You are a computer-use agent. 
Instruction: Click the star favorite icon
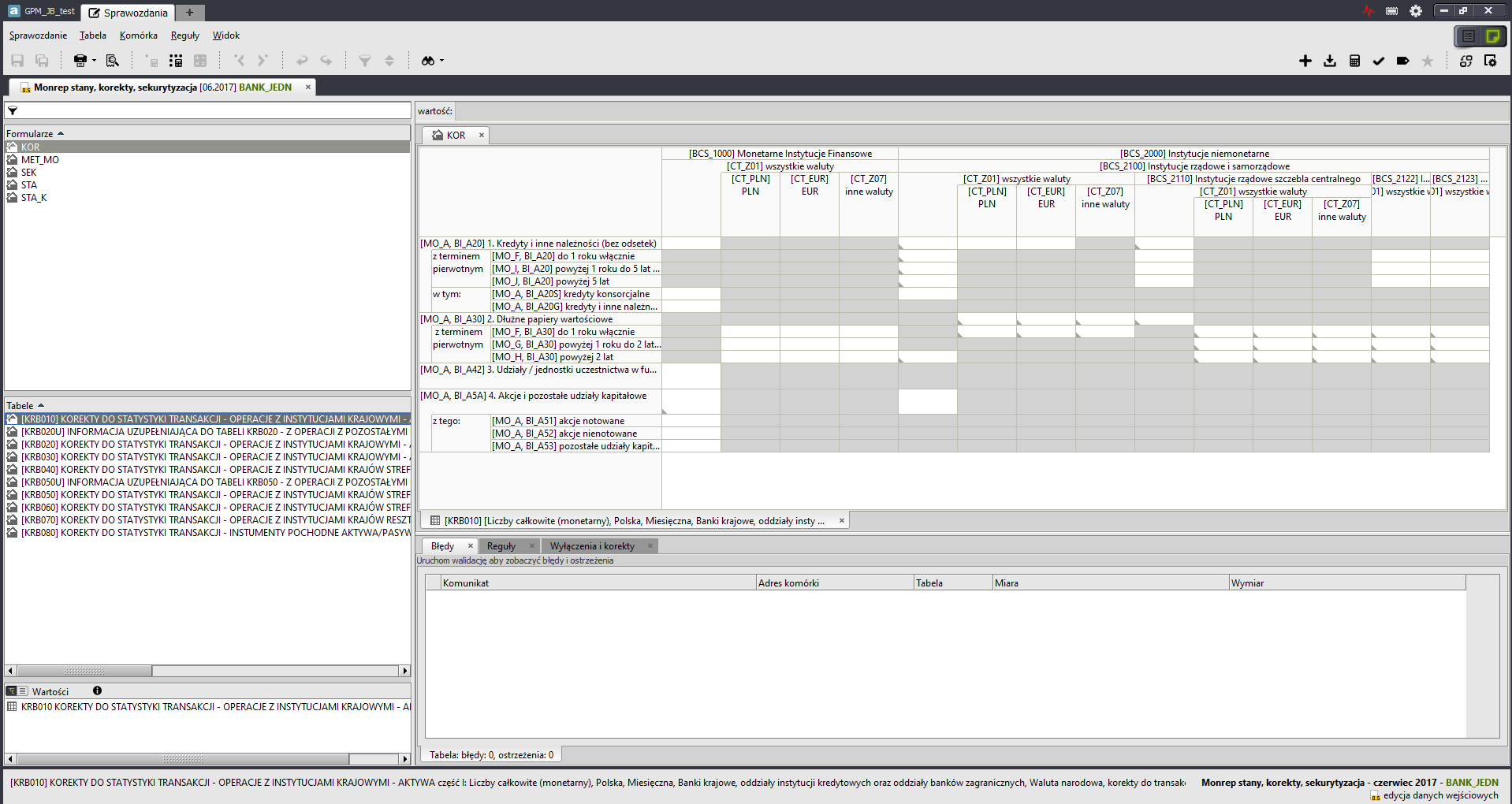point(1428,61)
